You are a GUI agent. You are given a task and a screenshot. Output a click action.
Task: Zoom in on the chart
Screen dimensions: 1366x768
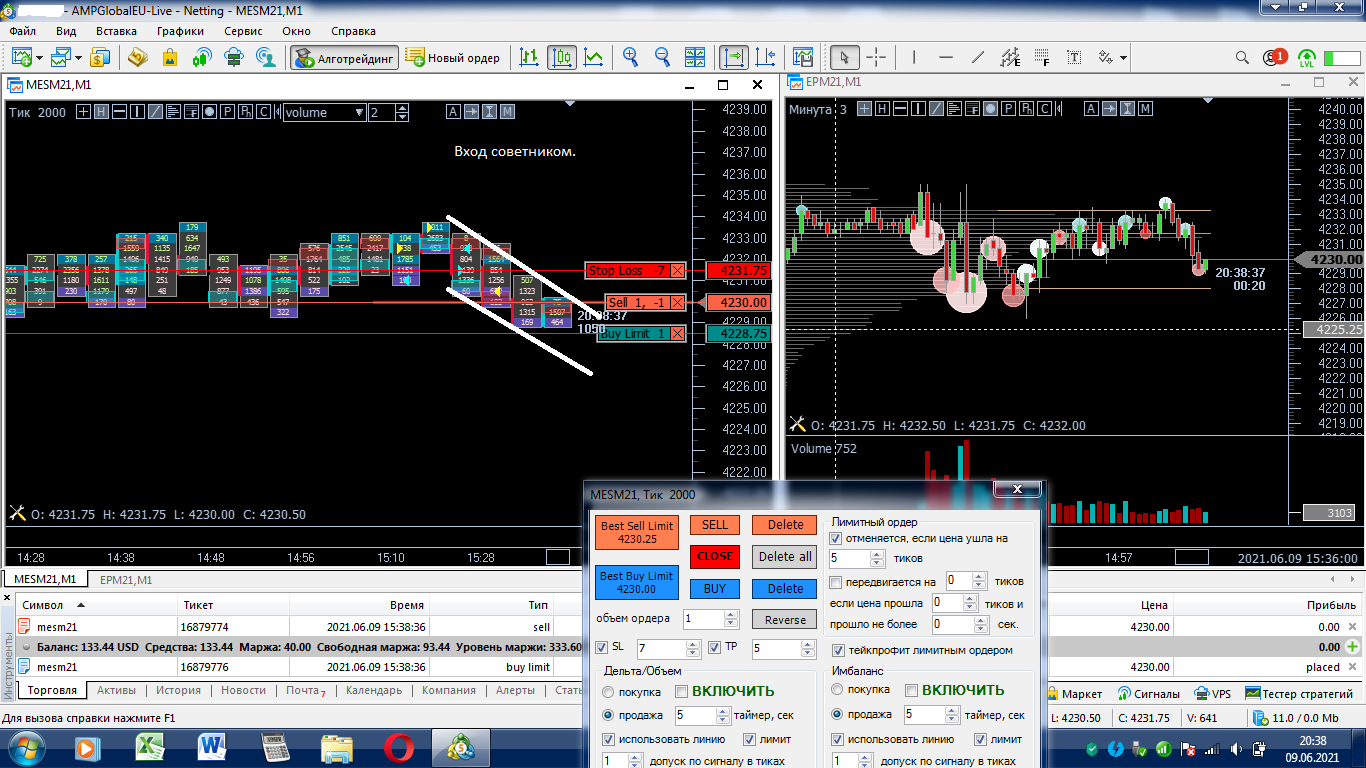coord(630,57)
